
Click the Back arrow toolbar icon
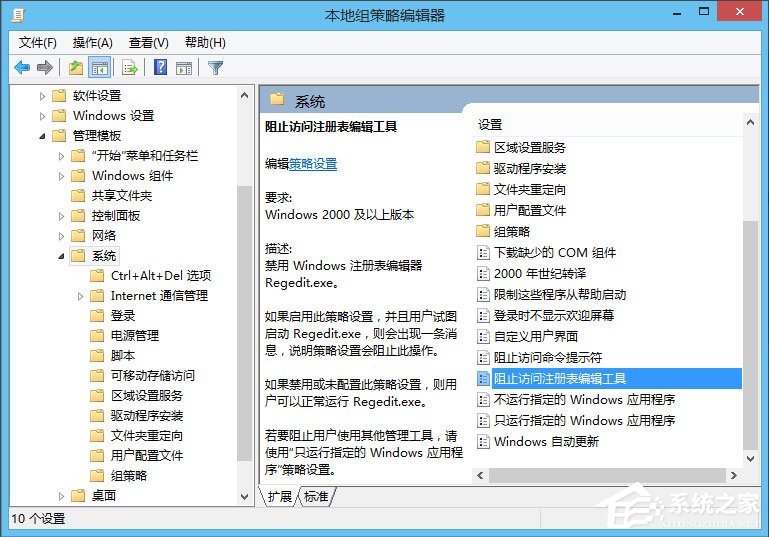(x=22, y=68)
